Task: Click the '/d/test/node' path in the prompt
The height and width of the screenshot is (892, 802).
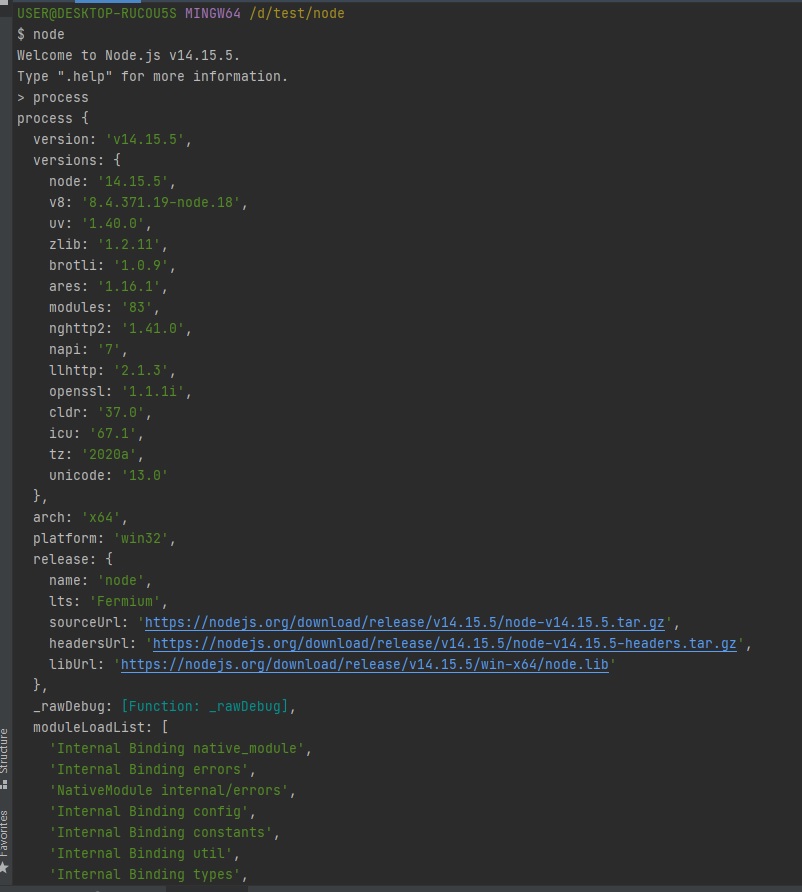Action: pos(297,13)
